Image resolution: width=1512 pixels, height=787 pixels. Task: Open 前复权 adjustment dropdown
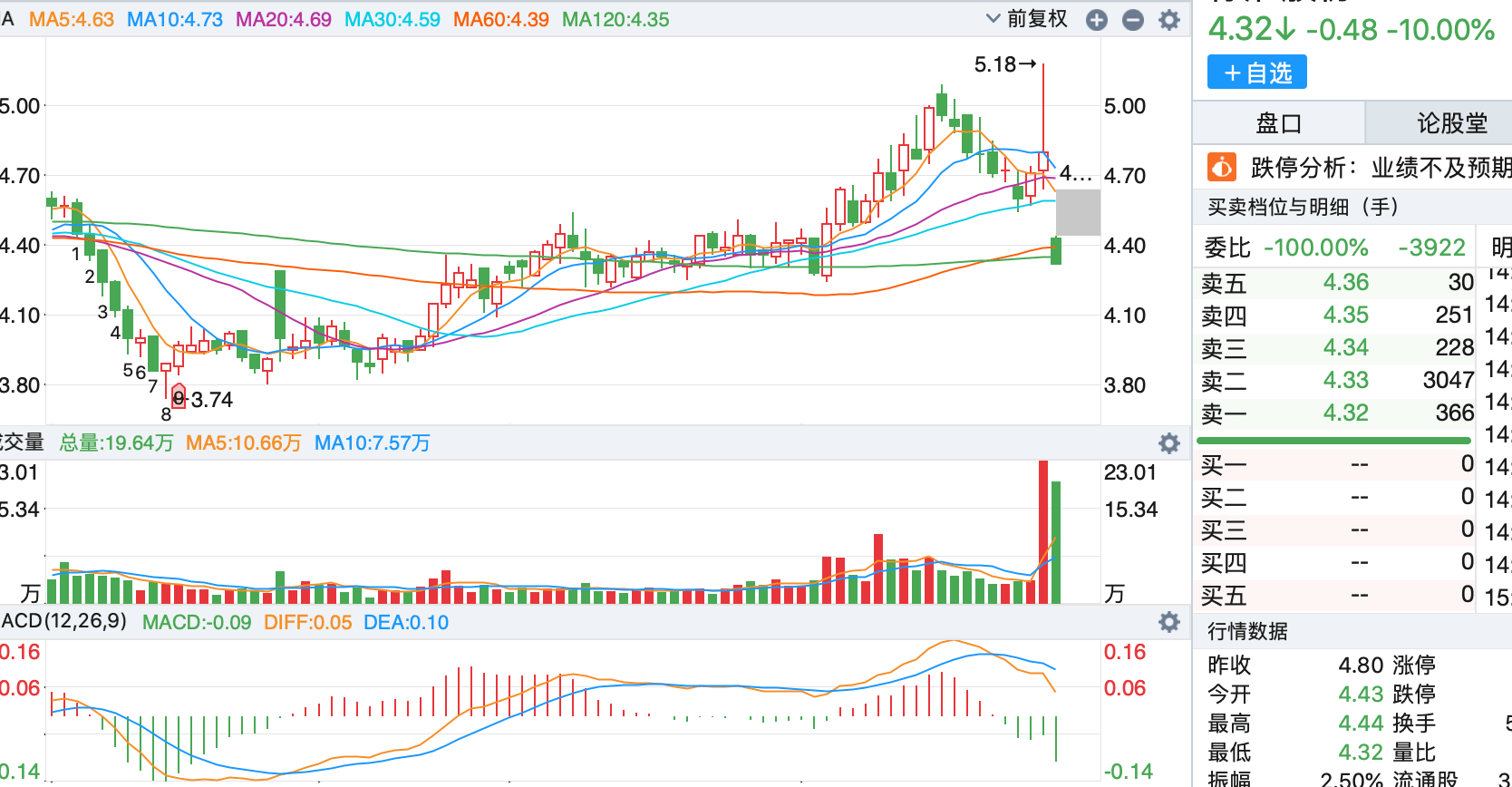point(1027,19)
